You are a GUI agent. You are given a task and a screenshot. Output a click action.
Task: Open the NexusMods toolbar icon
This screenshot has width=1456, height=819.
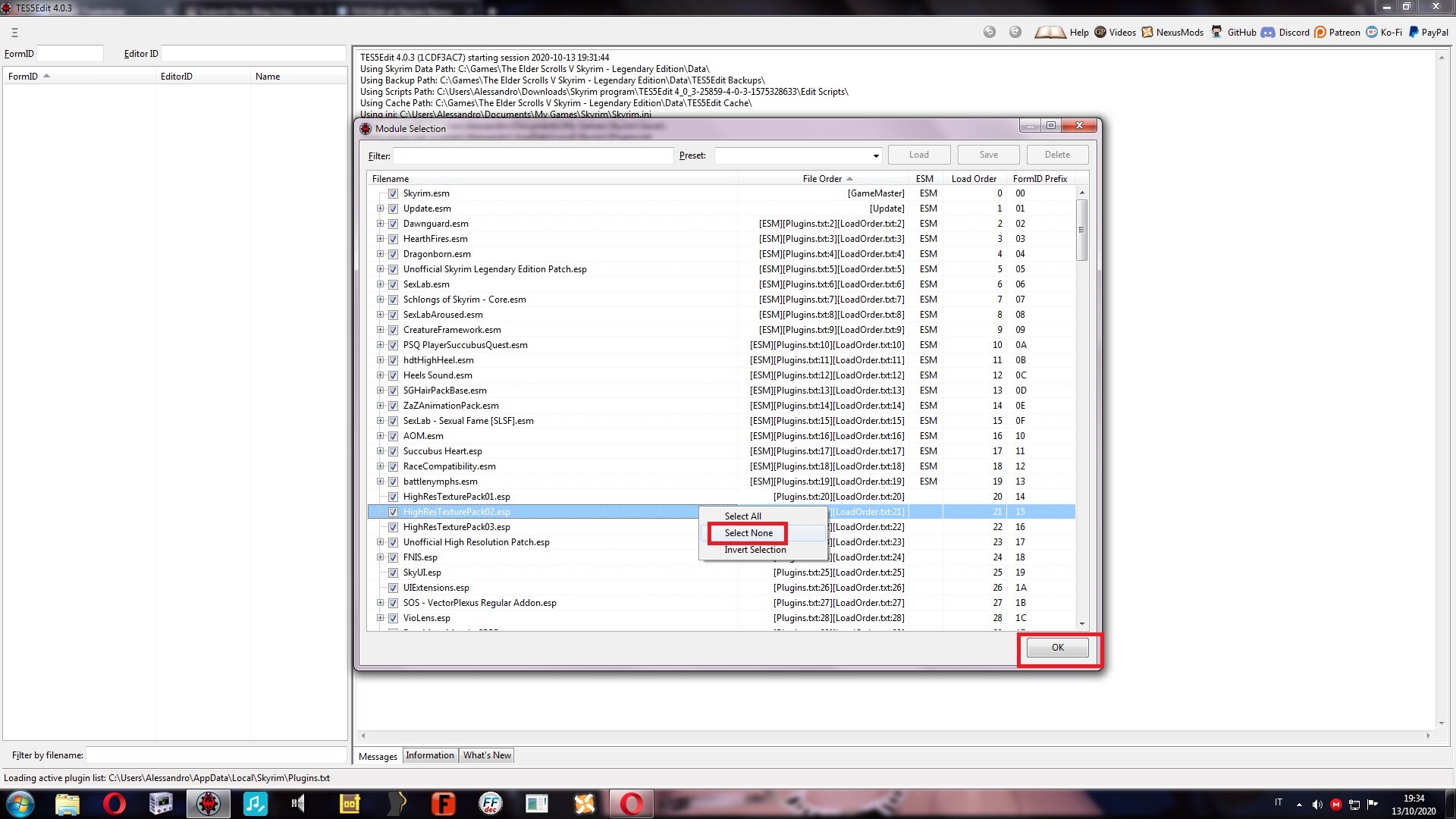click(x=1147, y=32)
